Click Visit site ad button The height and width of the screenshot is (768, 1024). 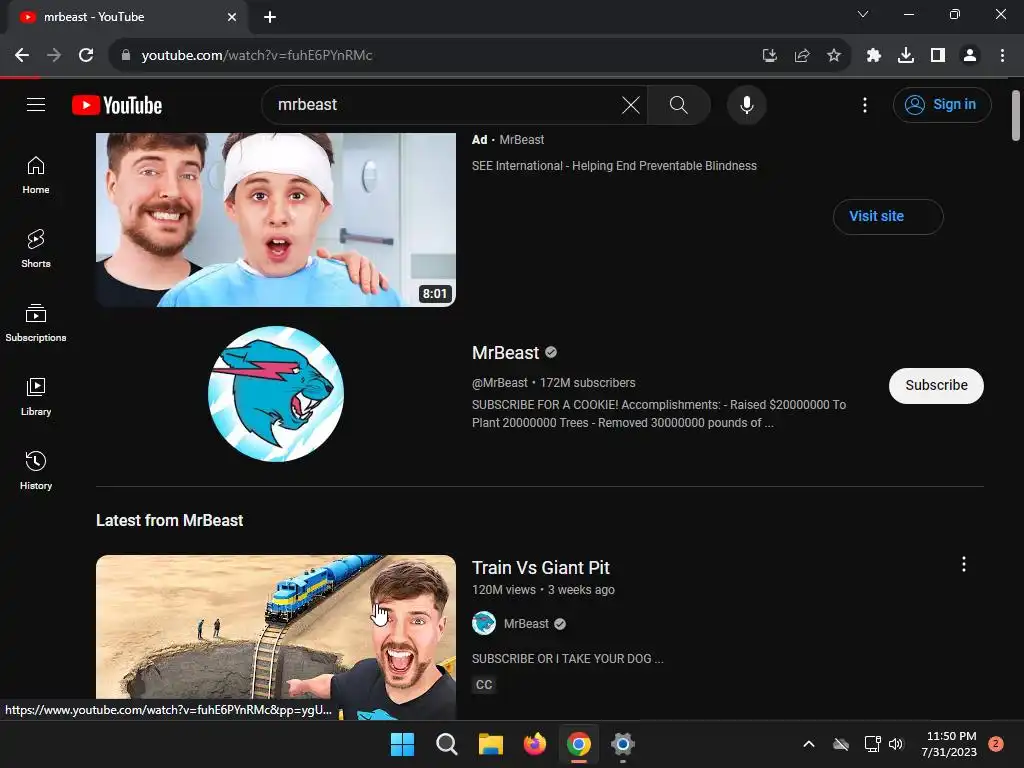tap(888, 216)
